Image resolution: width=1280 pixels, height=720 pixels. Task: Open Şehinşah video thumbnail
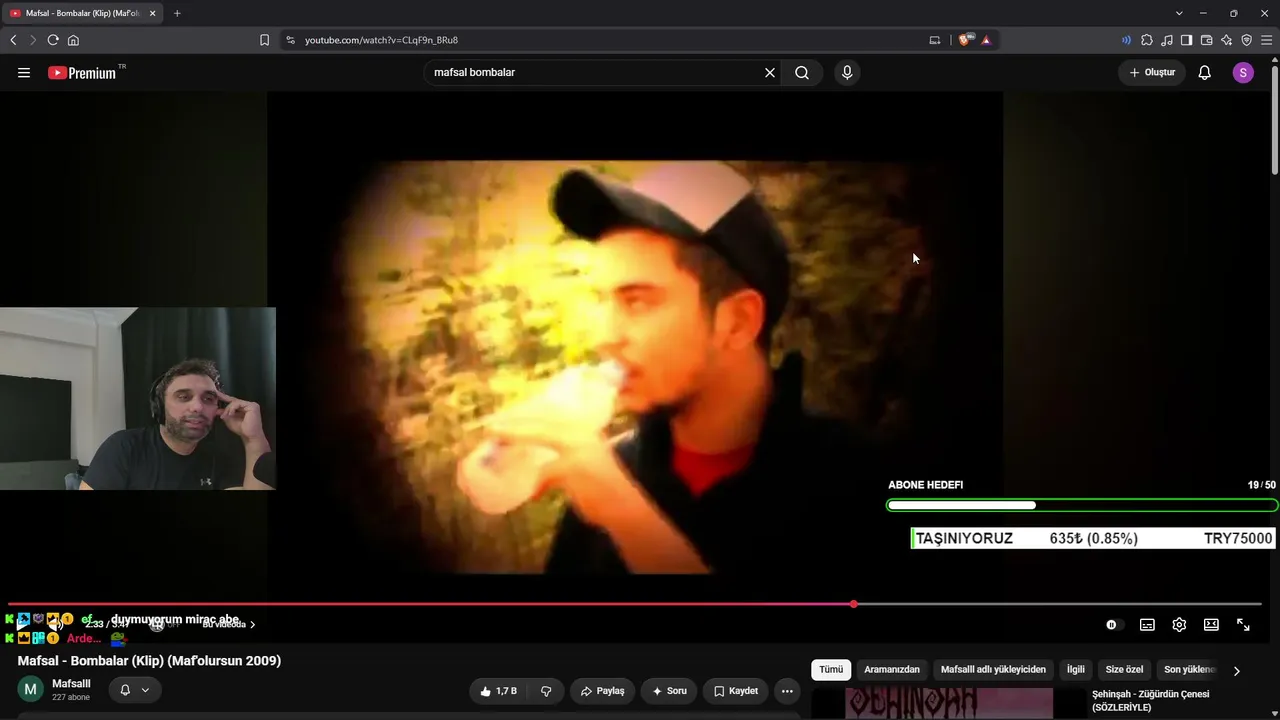point(949,704)
